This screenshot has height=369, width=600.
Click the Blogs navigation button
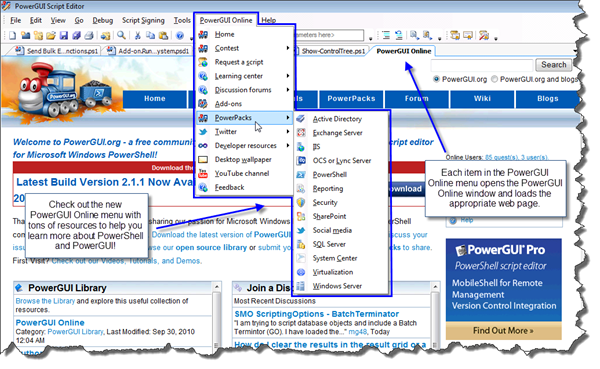(x=548, y=99)
